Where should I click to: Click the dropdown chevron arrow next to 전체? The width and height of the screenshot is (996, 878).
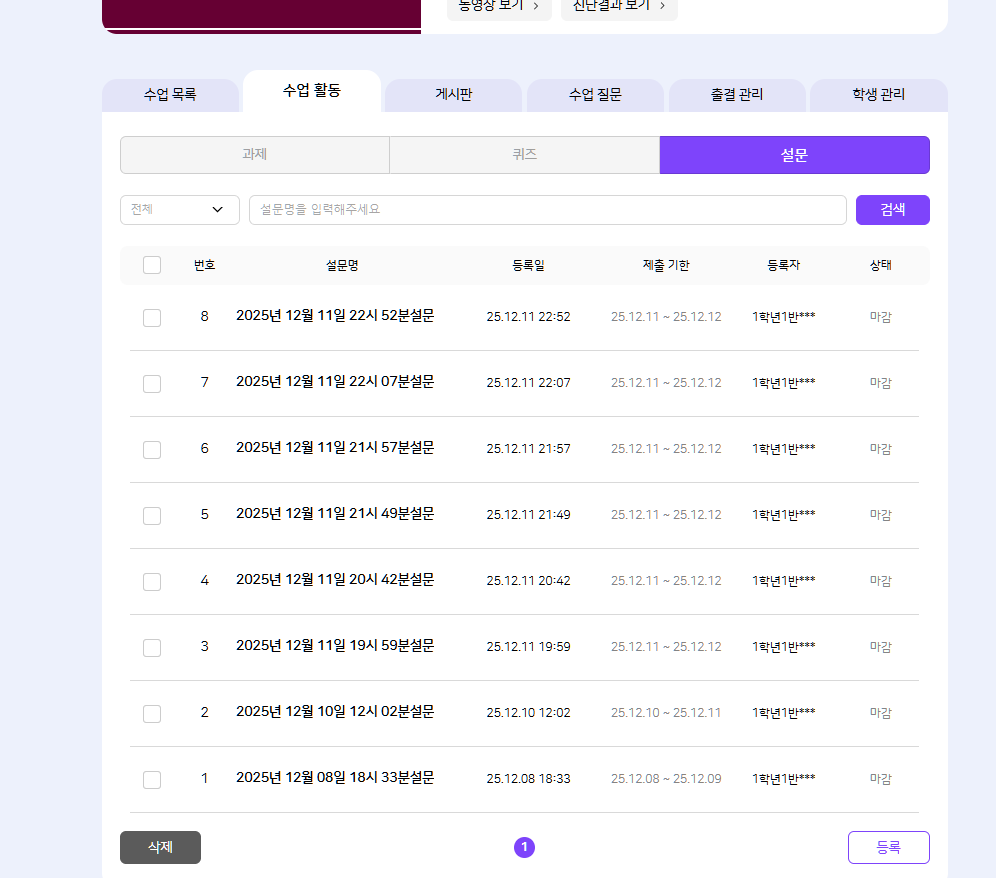(218, 210)
